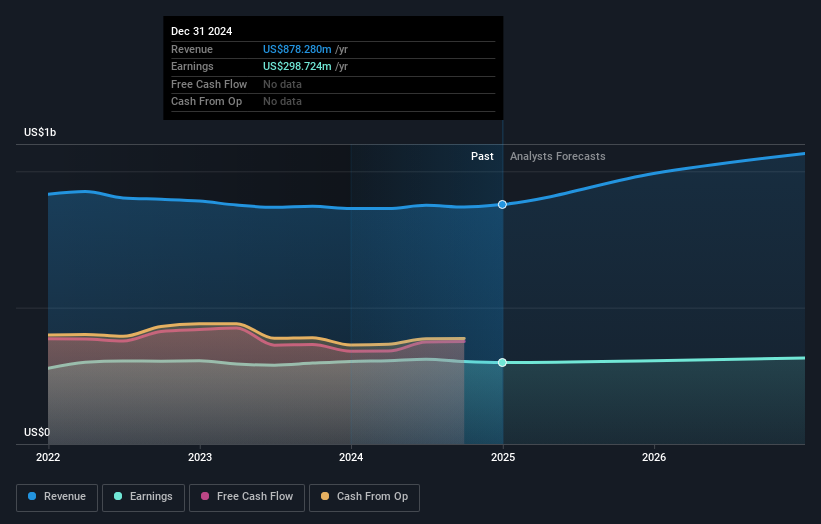Click the Revenue data point marker at 2025

point(502,205)
